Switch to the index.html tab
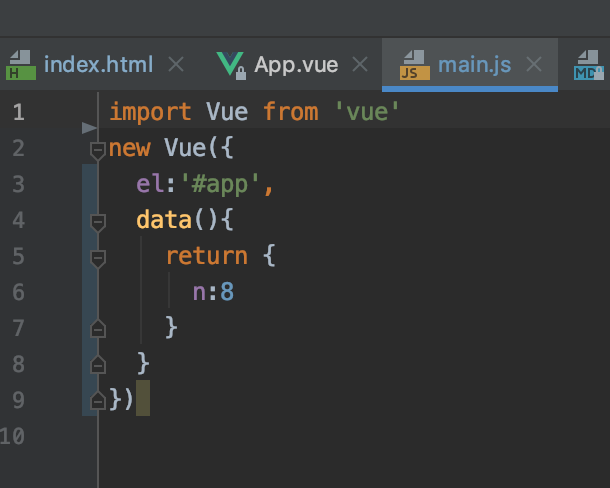Viewport: 610px width, 488px height. click(95, 65)
